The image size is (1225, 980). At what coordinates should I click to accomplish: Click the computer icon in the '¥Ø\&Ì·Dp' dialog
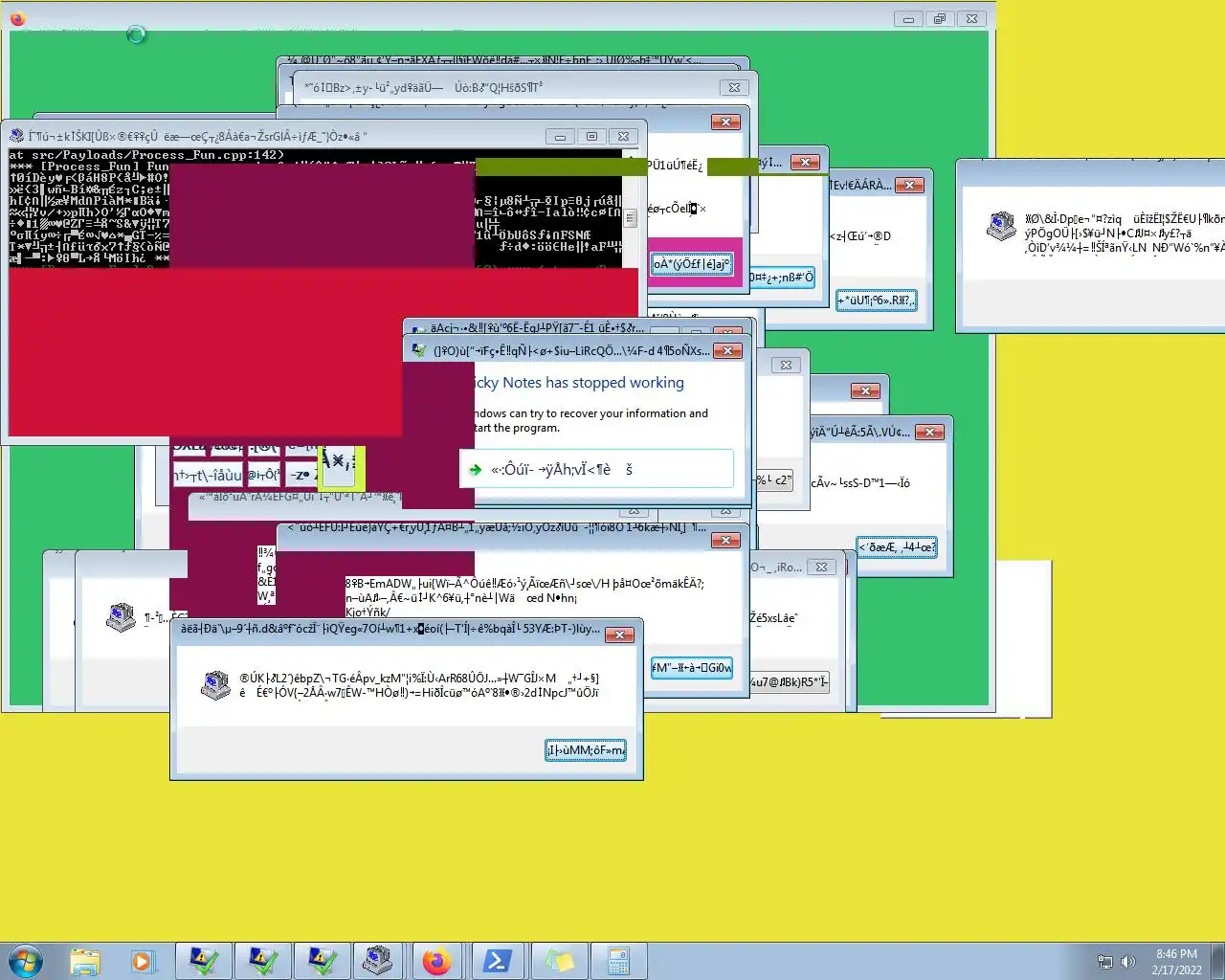tap(1001, 226)
